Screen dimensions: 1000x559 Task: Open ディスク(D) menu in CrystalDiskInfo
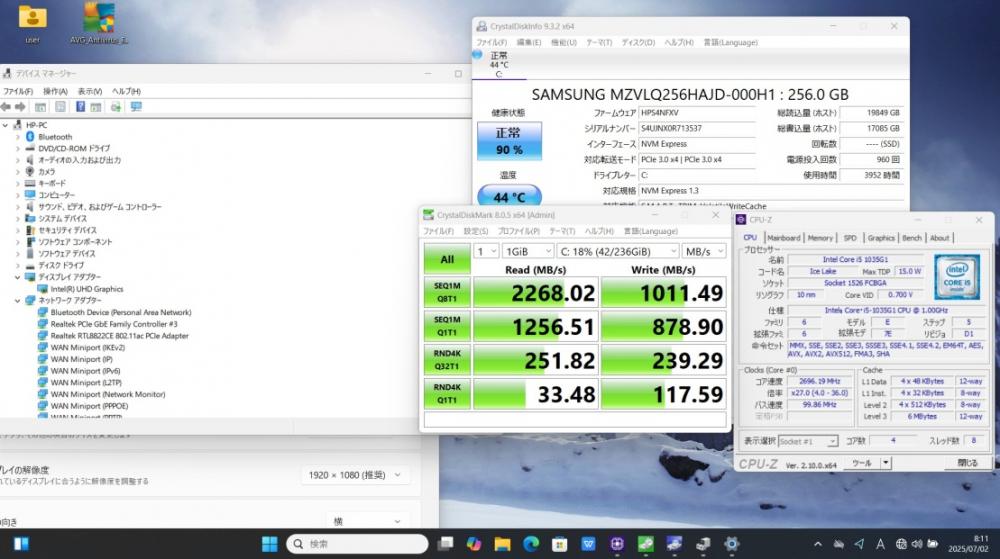coord(638,42)
